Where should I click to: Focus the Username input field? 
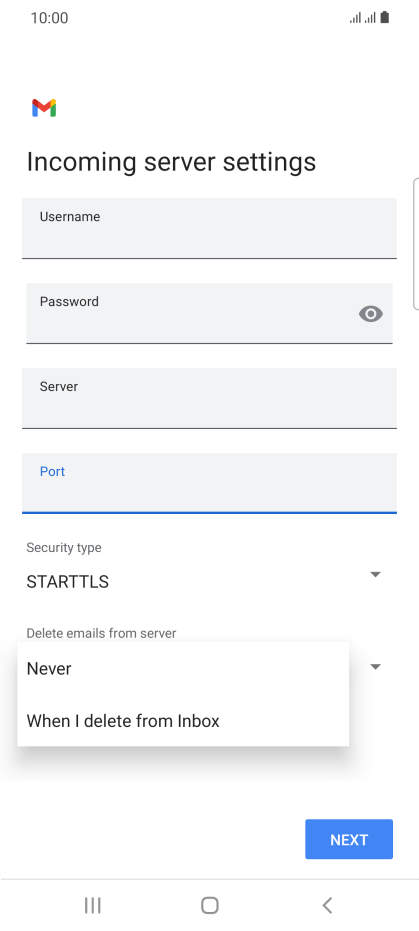[210, 229]
